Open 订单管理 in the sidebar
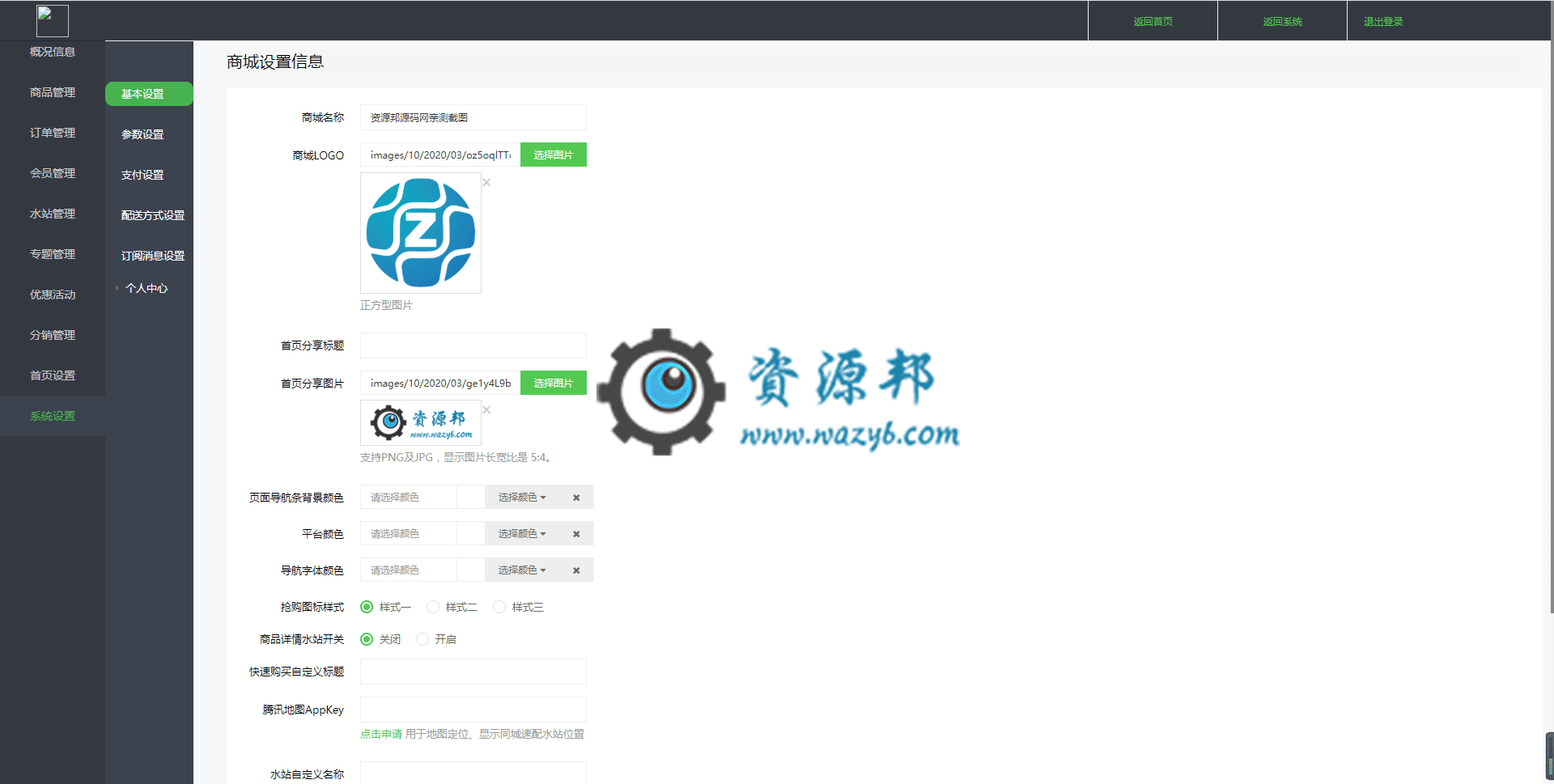This screenshot has height=784, width=1554. point(53,133)
